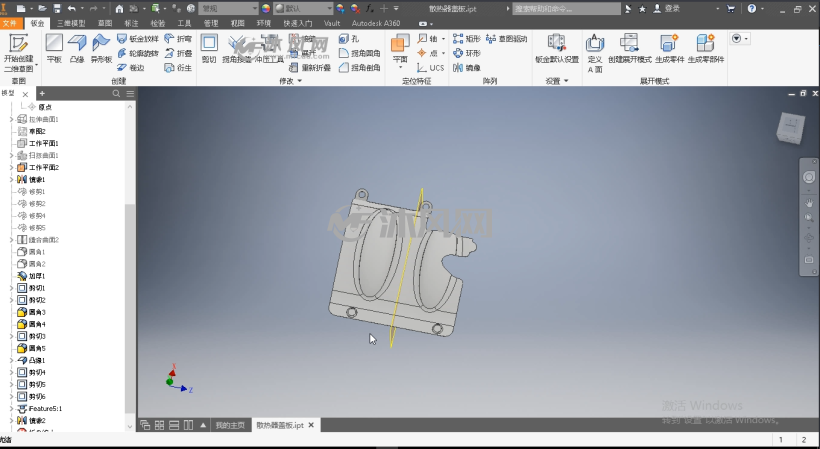
Task: Click the 孔 (Hole) tool
Action: (x=349, y=39)
